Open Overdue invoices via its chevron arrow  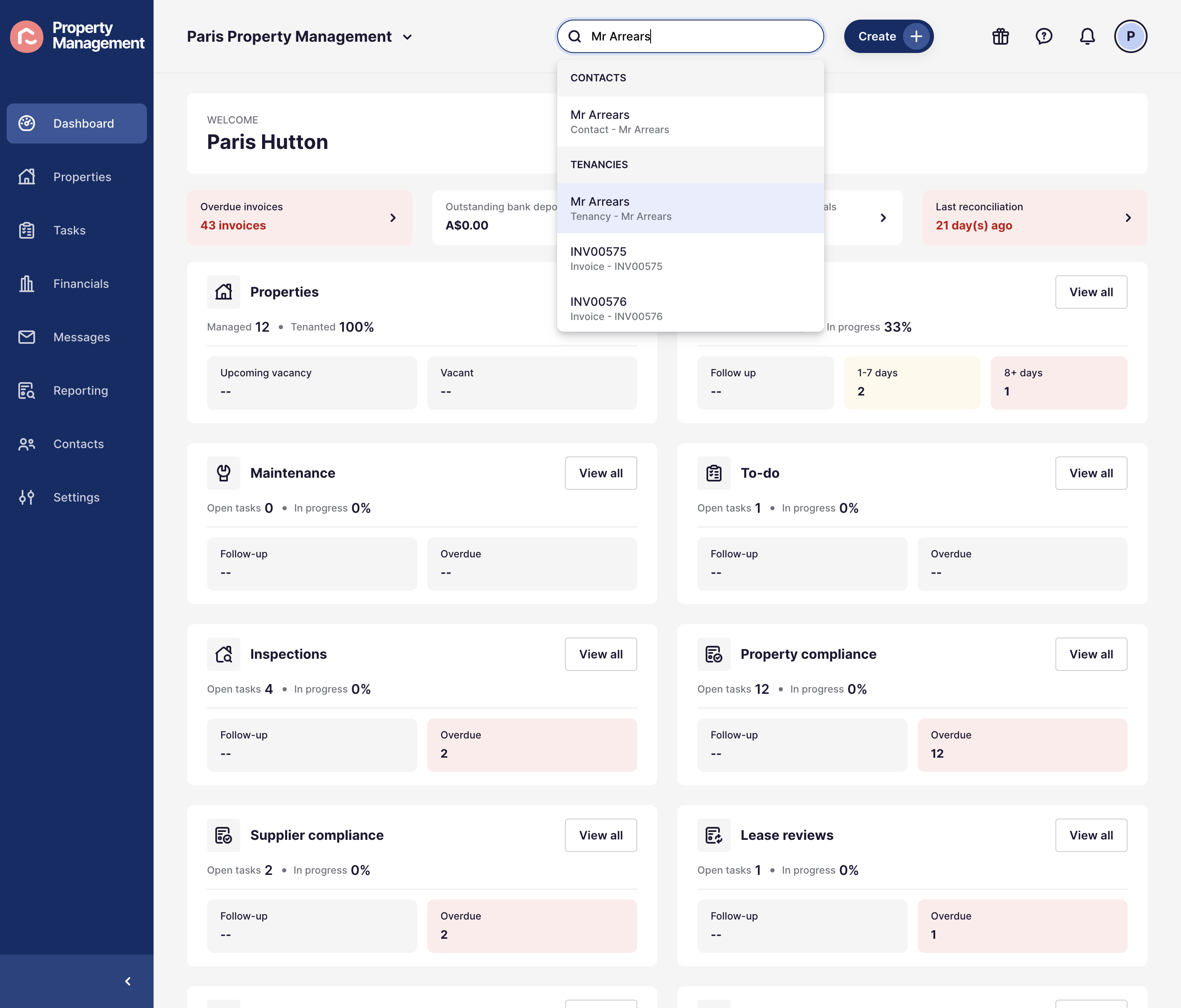click(393, 218)
